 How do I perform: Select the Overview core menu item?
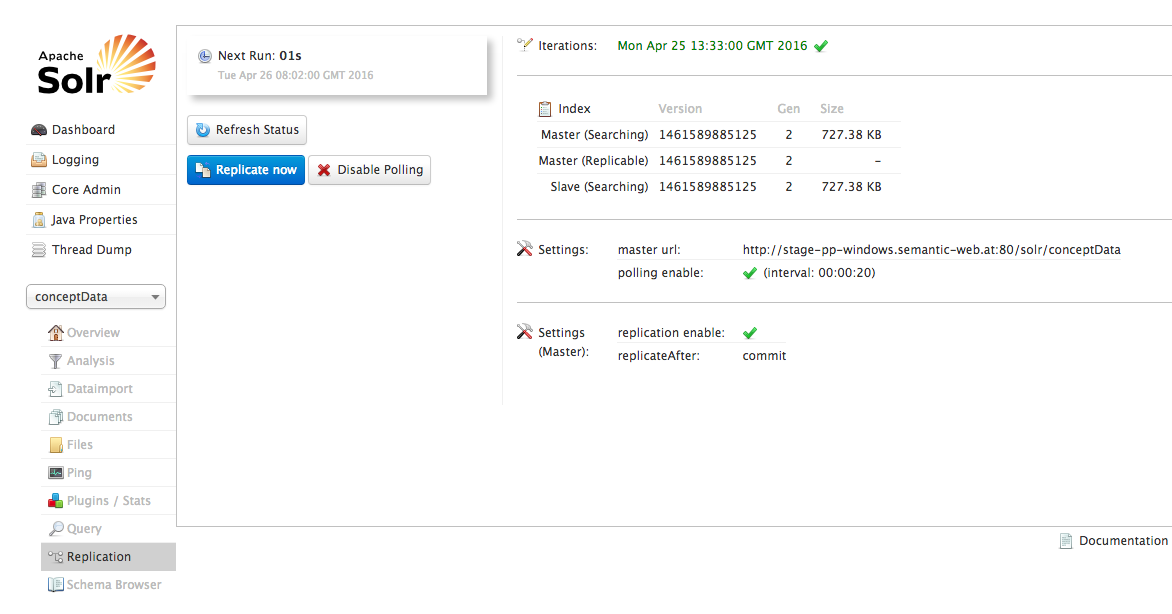tap(93, 333)
